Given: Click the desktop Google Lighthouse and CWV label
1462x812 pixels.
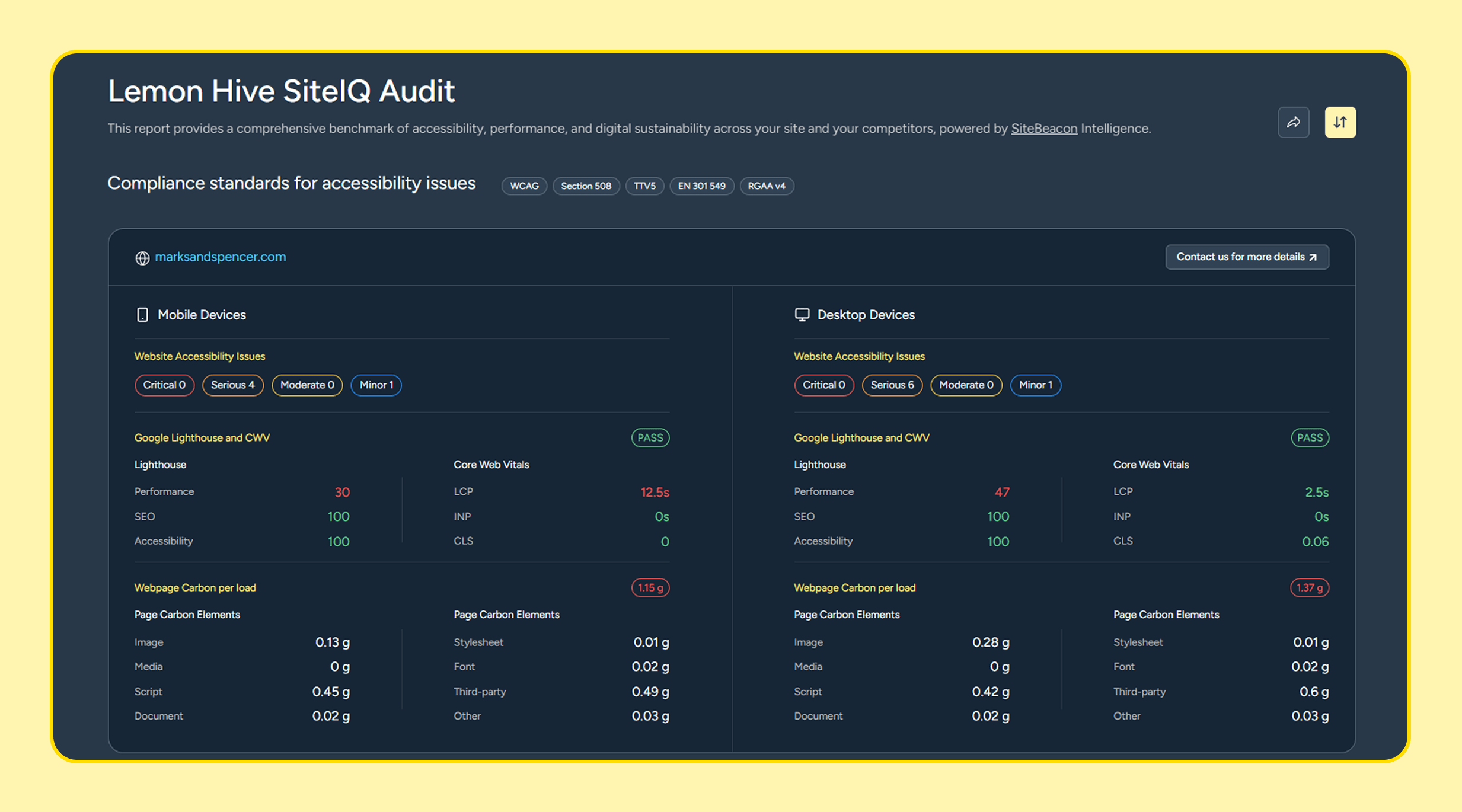Looking at the screenshot, I should pos(861,437).
